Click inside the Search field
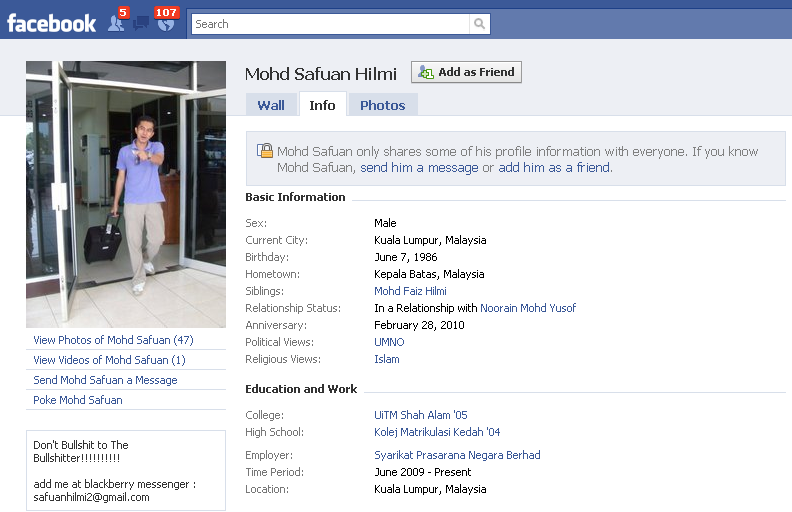Viewport: 792px width, 512px height. (x=330, y=24)
